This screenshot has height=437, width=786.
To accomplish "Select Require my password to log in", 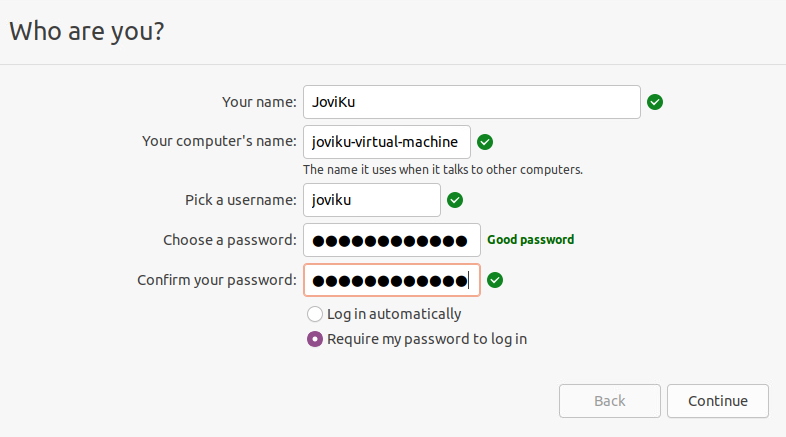I will [x=315, y=339].
